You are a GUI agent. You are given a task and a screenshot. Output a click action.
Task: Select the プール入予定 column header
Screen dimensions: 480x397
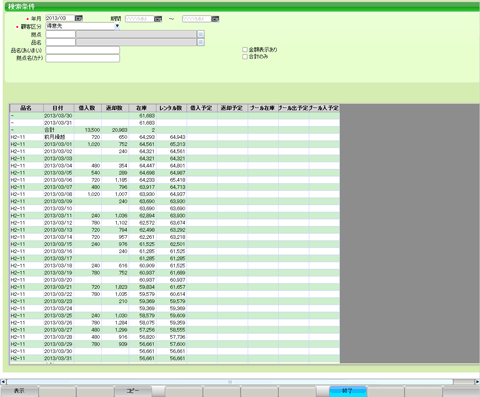point(324,108)
